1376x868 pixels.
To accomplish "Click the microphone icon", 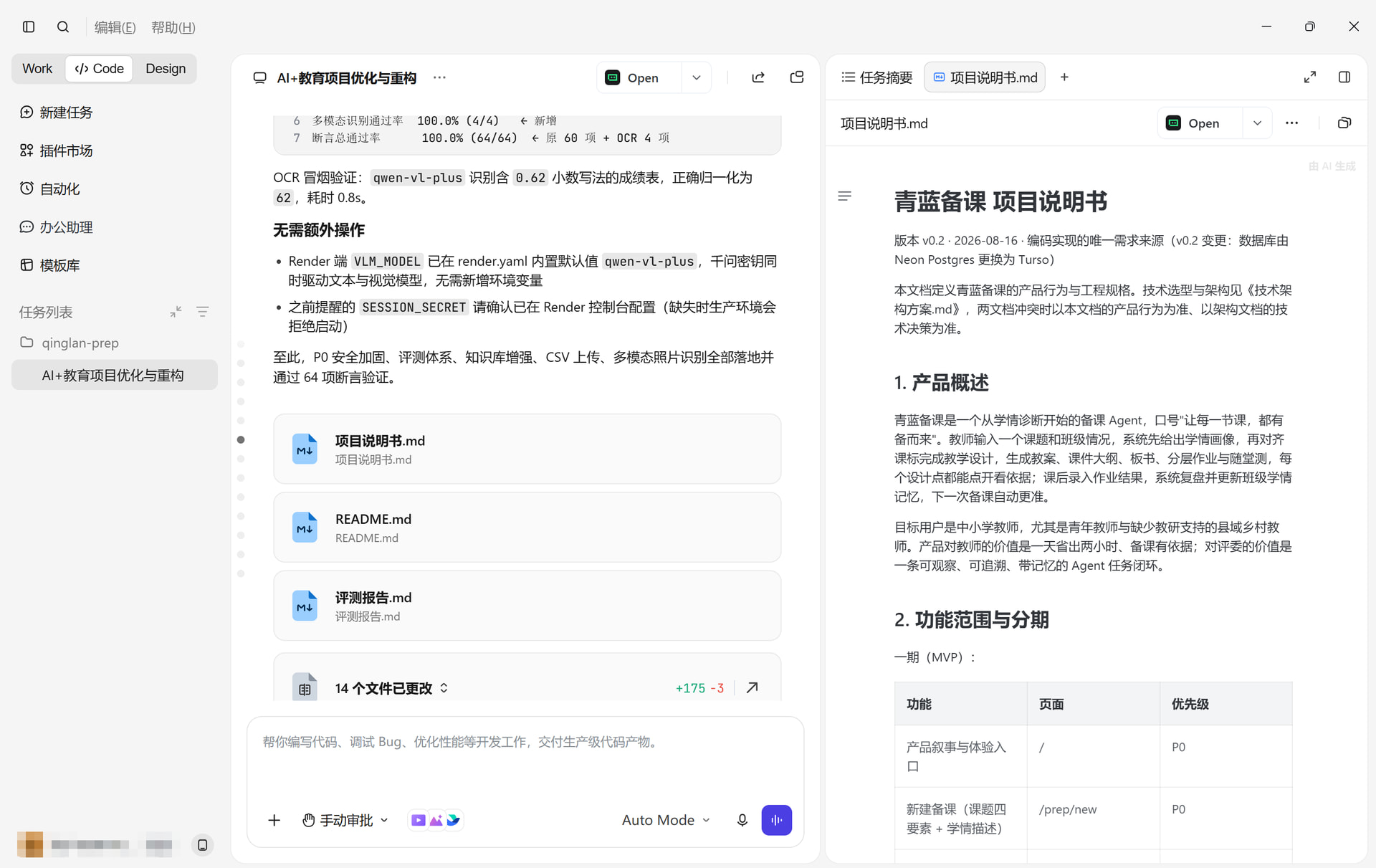I will (742, 820).
